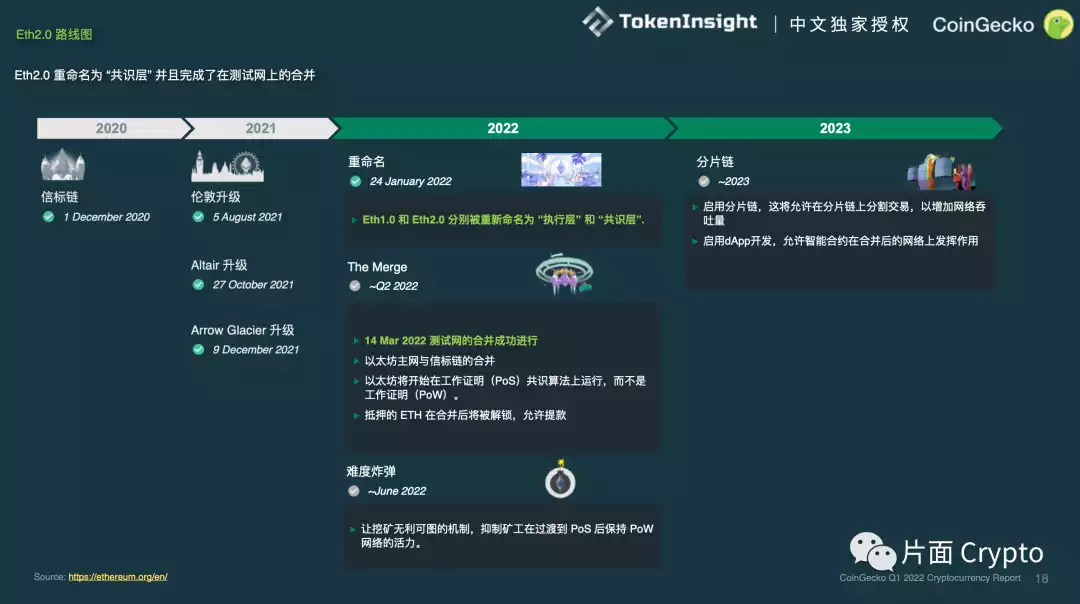Screen dimensions: 1080x604
Task: Click the gray 2020 timeline arrow
Action: click(x=111, y=128)
